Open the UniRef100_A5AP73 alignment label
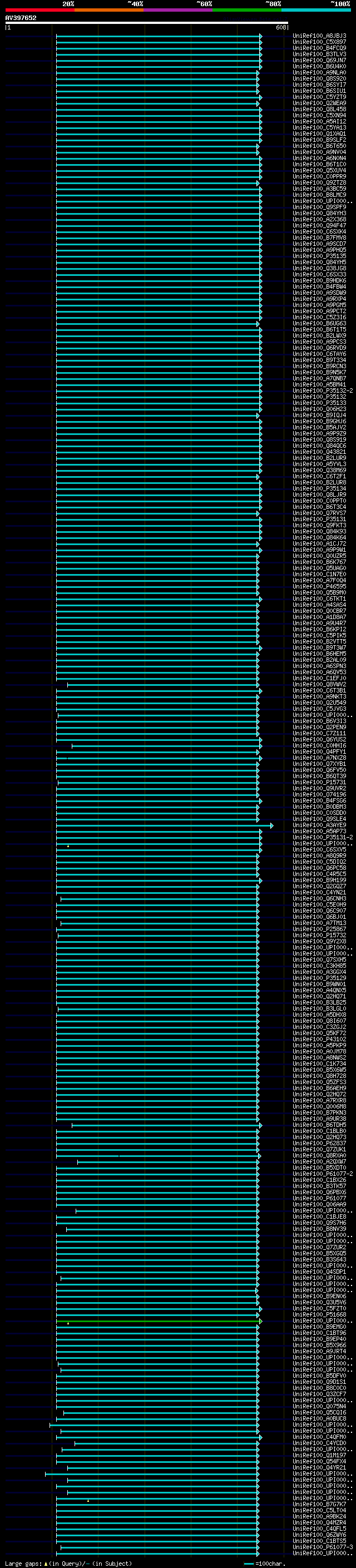356x1568 pixels. click(319, 832)
